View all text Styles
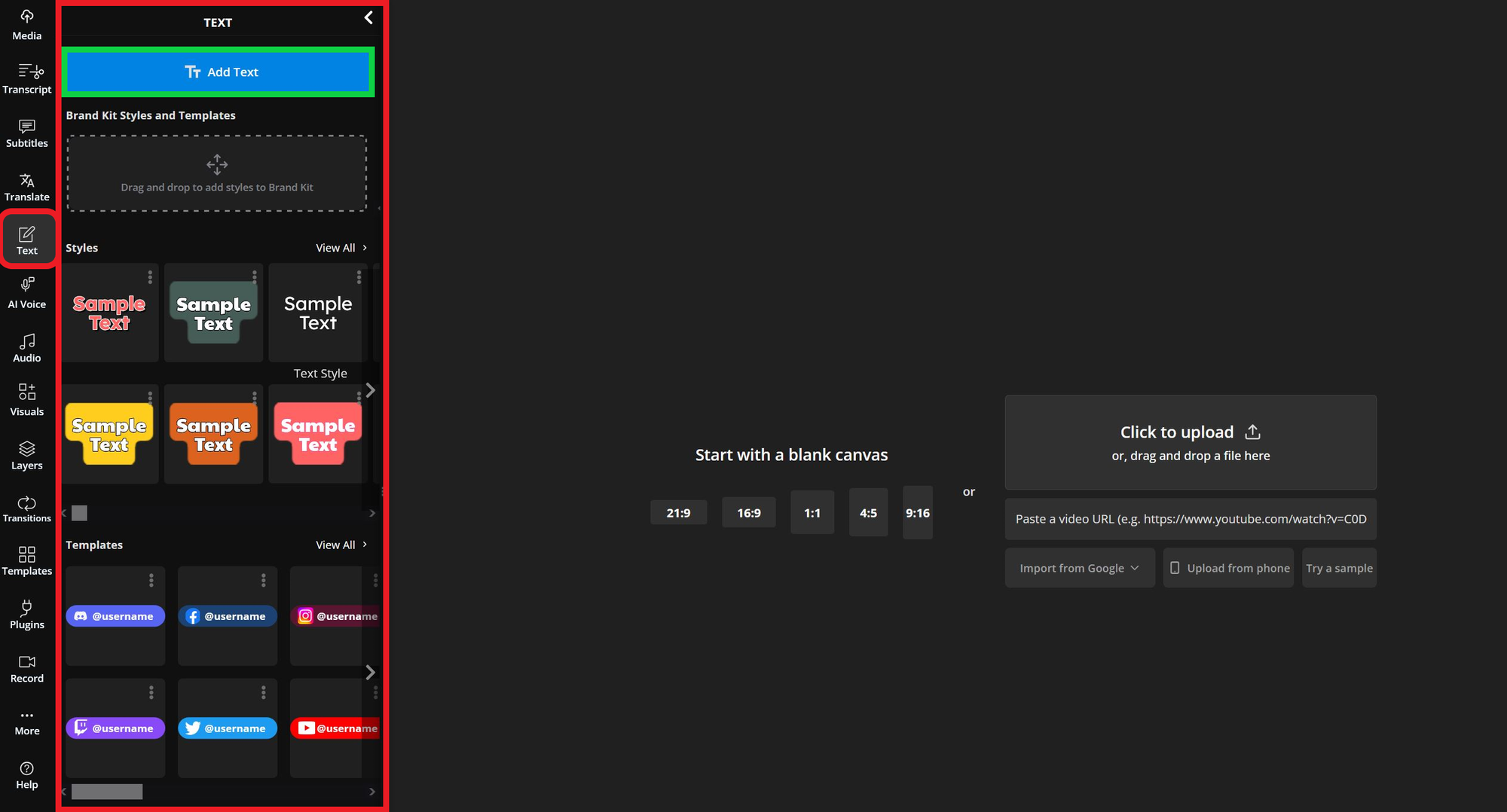 341,248
